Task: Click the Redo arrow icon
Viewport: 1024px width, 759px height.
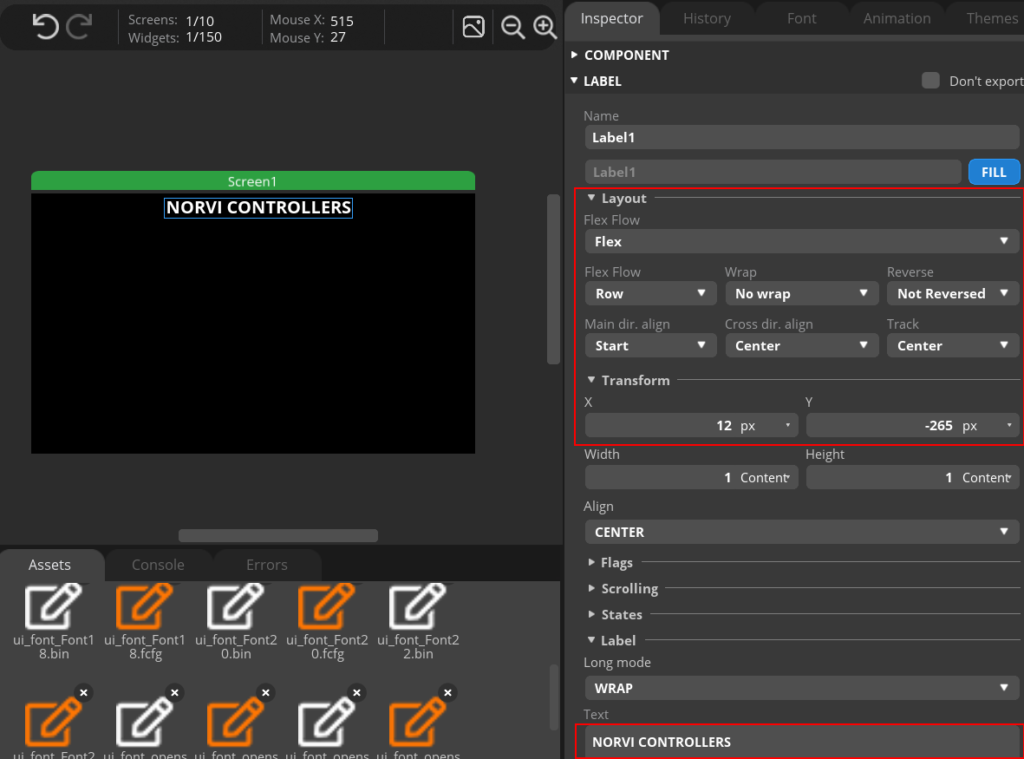Action: coord(79,27)
